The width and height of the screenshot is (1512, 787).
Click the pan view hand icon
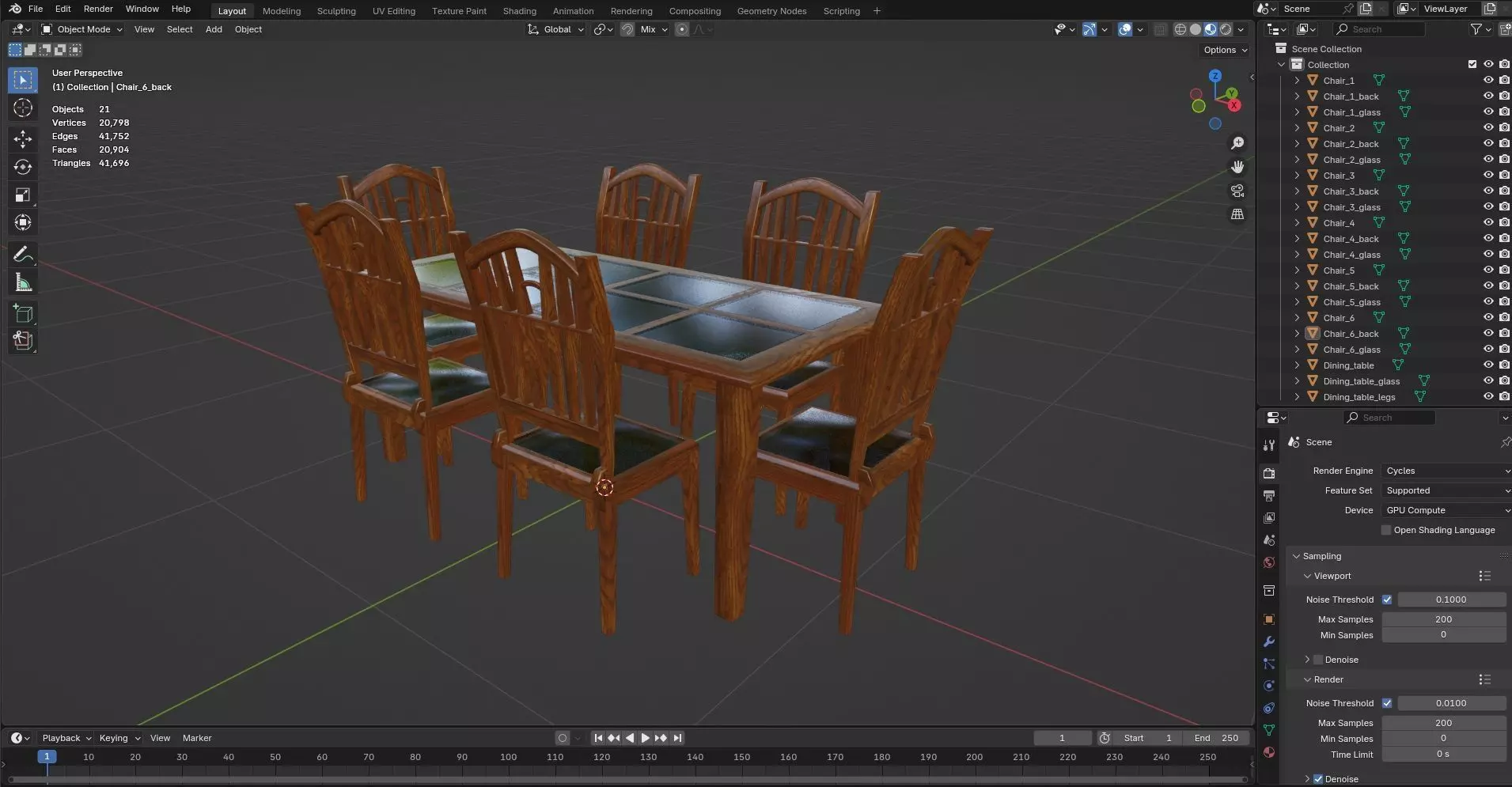1237,167
